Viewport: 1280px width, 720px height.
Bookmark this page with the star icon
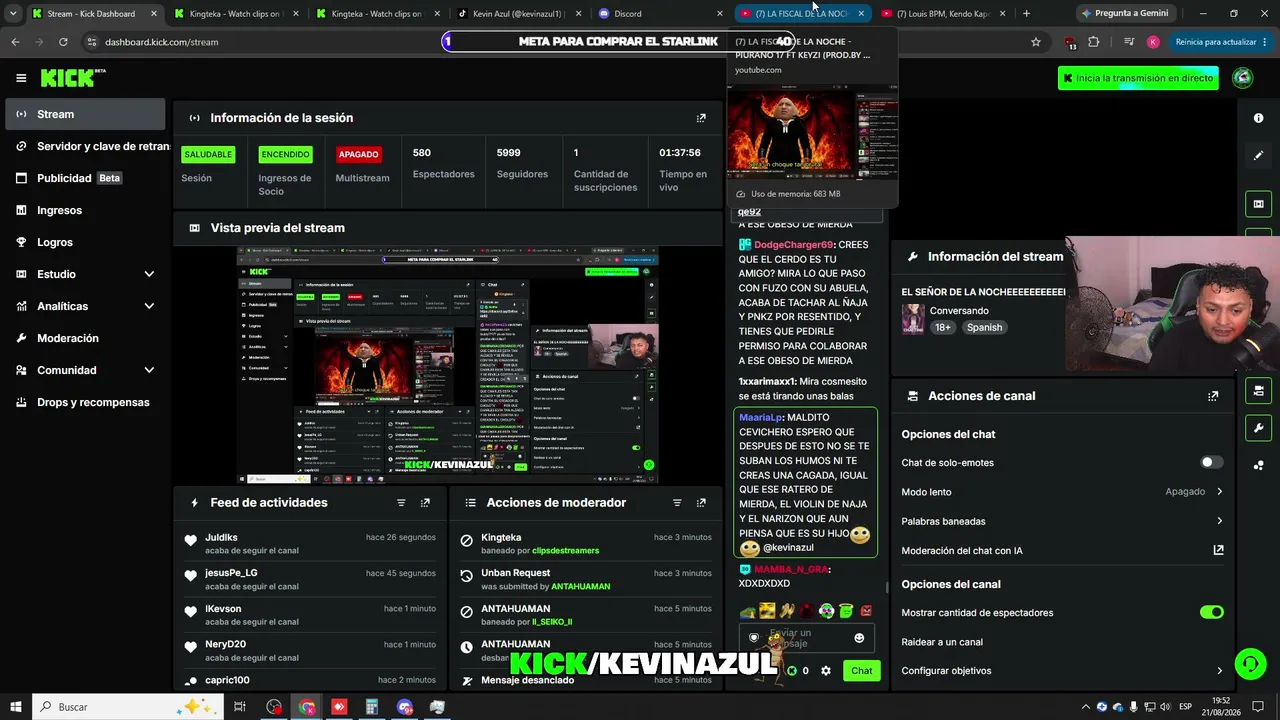(1036, 42)
